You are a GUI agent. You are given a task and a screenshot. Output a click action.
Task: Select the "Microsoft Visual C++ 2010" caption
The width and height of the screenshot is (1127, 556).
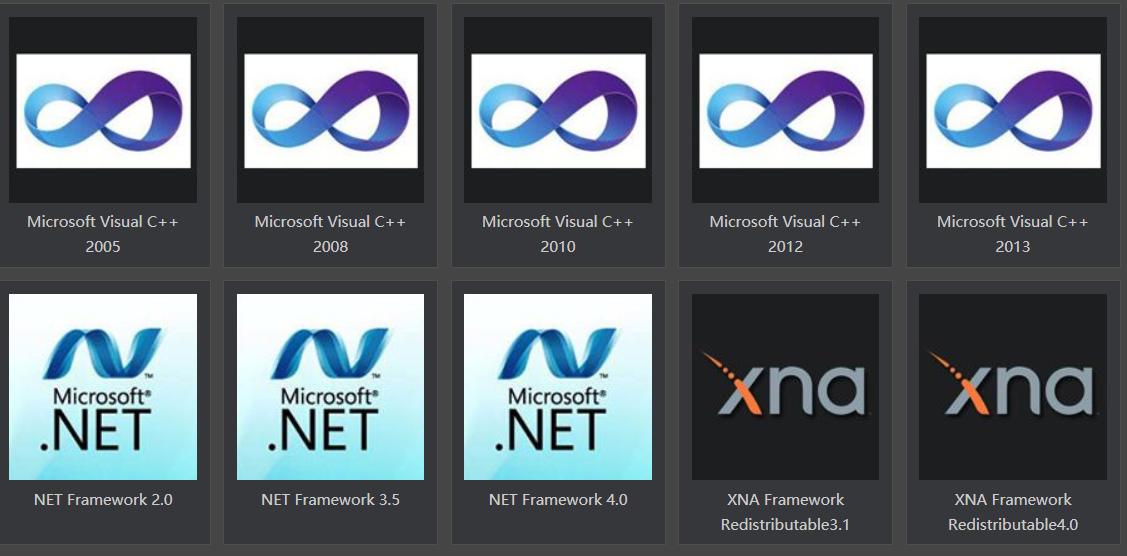click(558, 234)
